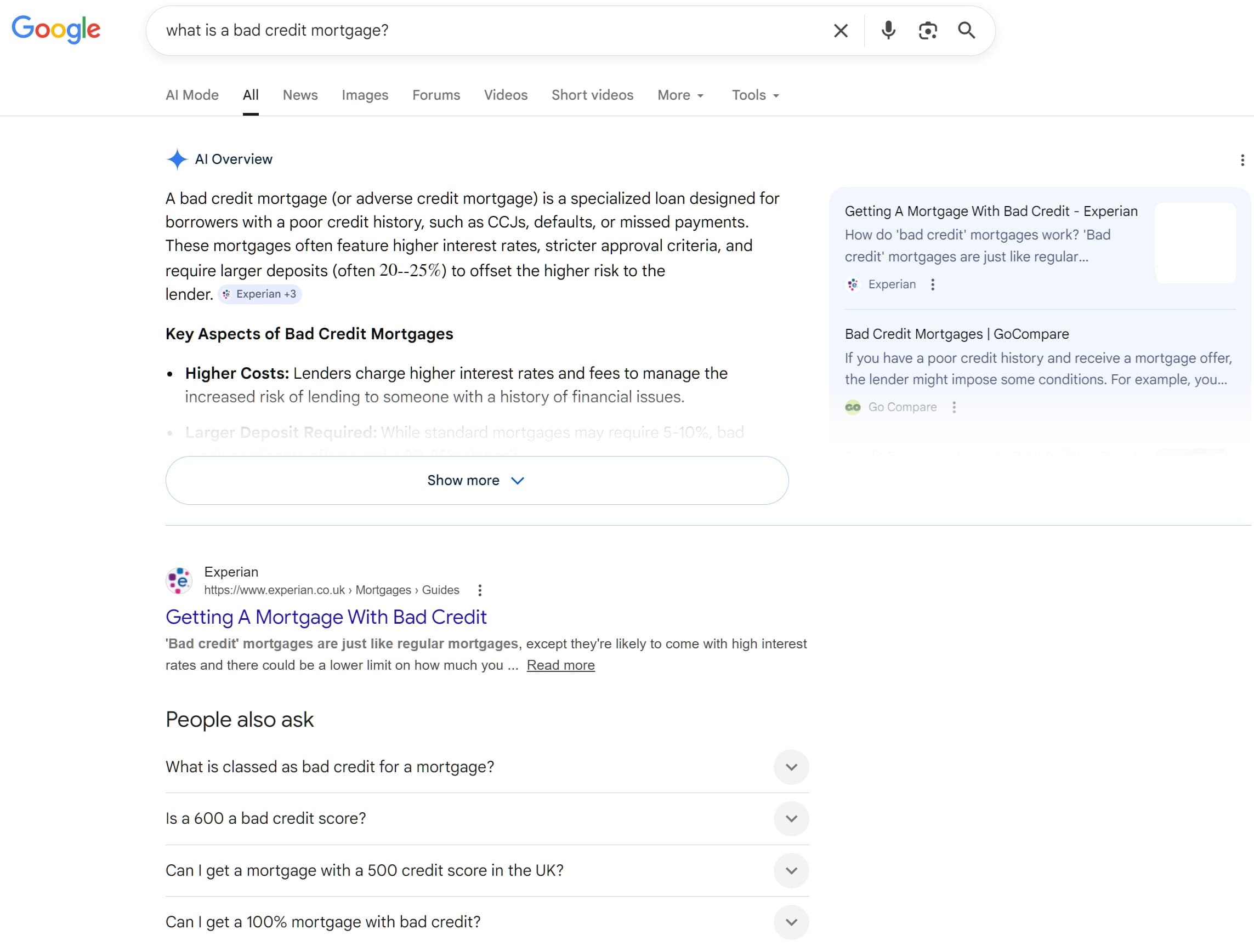Expand '100% mortgage with bad credit' question
Screen dimensions: 1254x952
(x=487, y=922)
